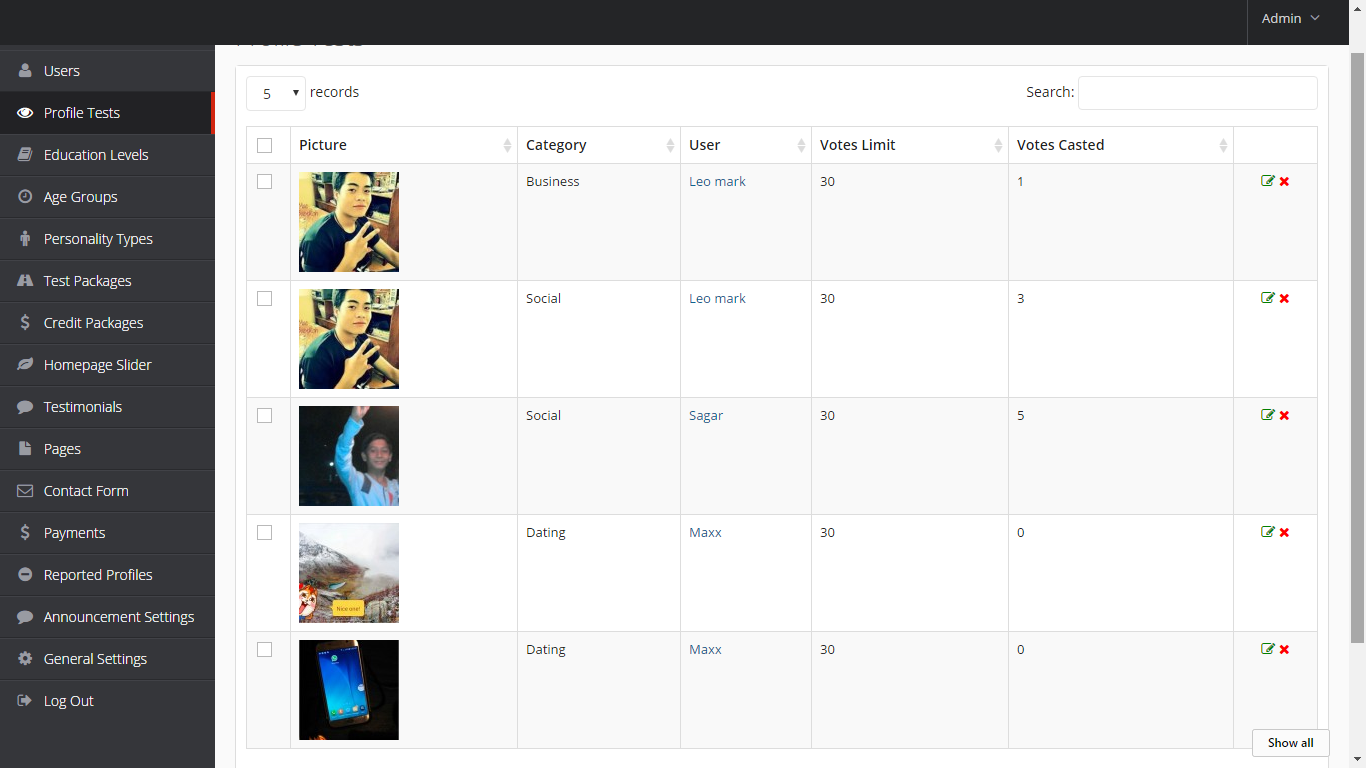This screenshot has width=1366, height=768.
Task: Toggle the select-all checkbox in table header
Action: (x=264, y=145)
